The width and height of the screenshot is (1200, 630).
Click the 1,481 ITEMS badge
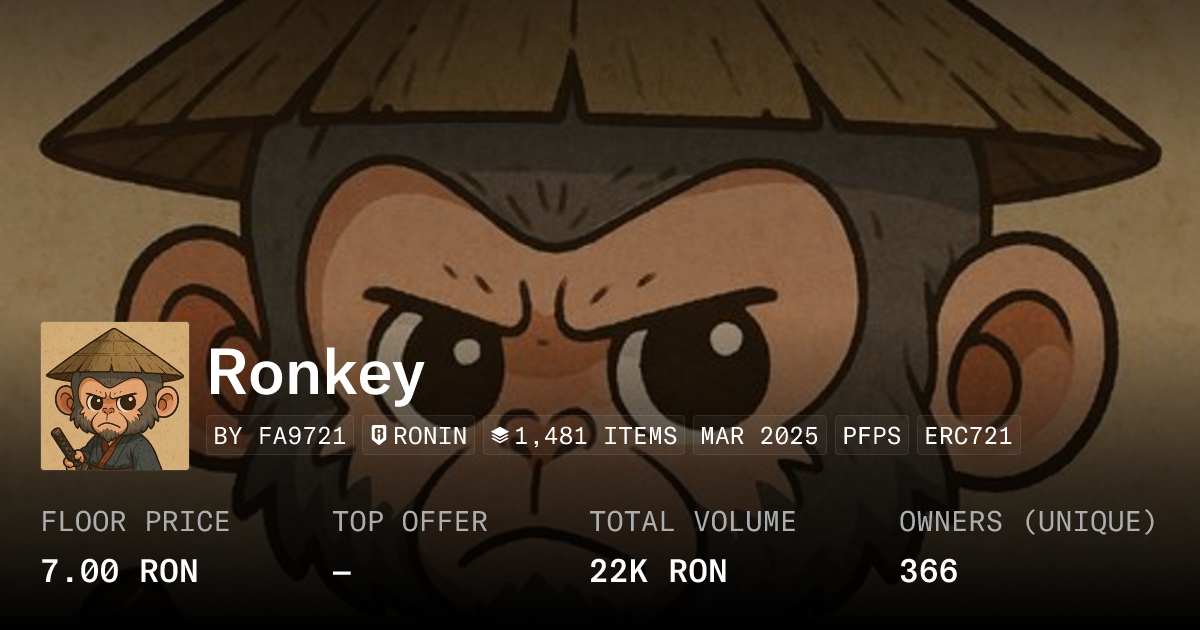584,436
